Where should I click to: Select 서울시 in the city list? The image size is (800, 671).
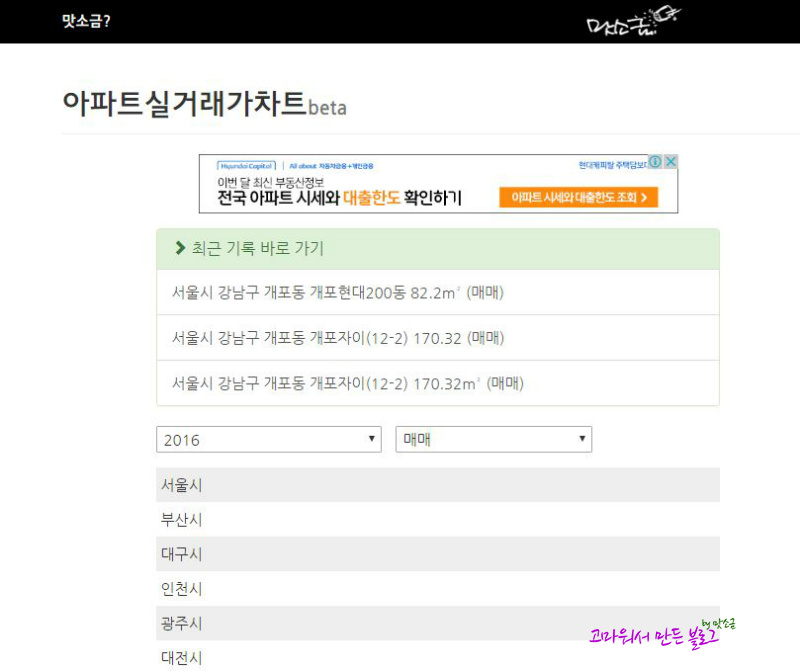click(x=438, y=485)
